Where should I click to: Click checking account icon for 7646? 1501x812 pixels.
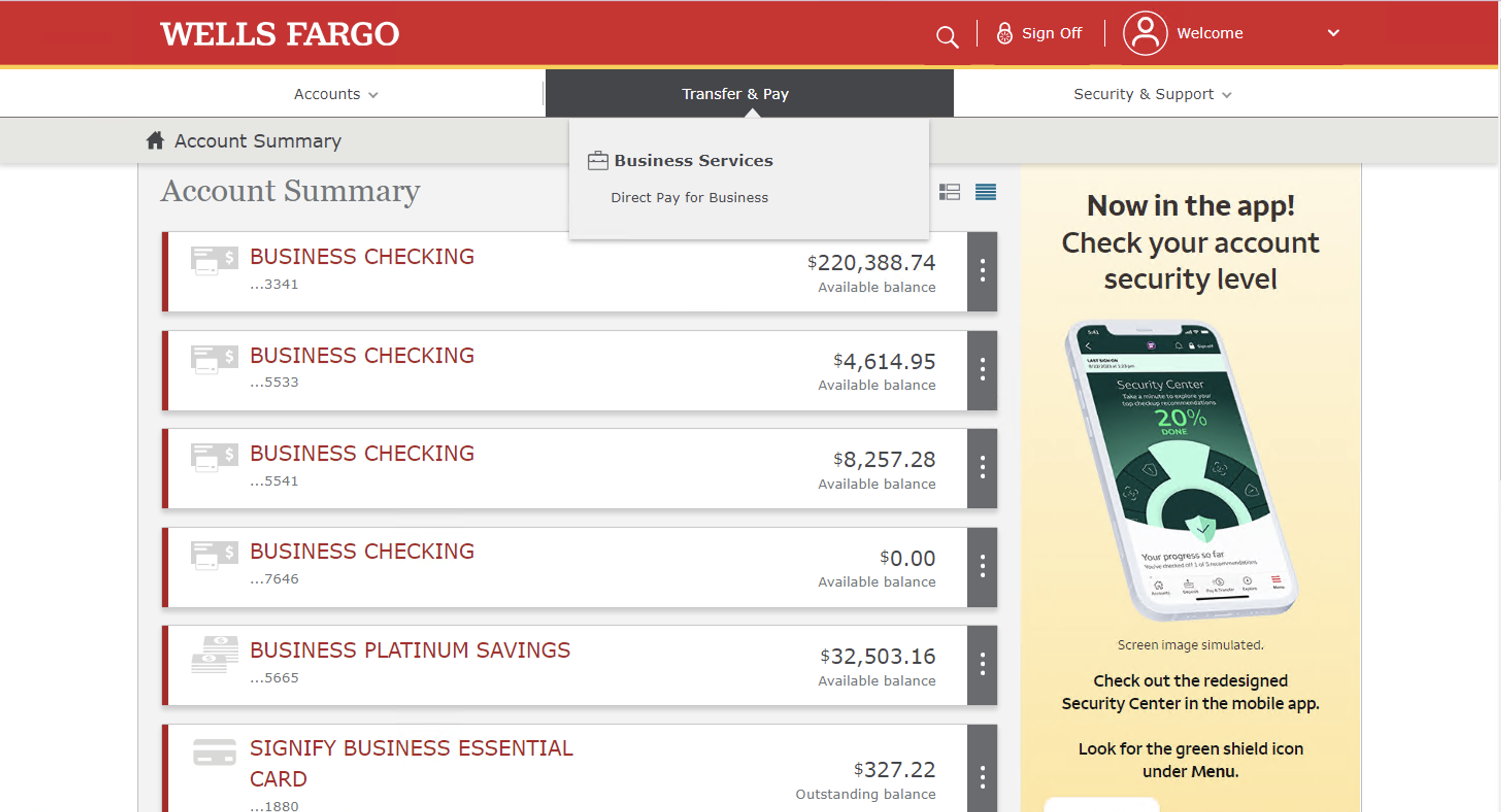click(215, 555)
